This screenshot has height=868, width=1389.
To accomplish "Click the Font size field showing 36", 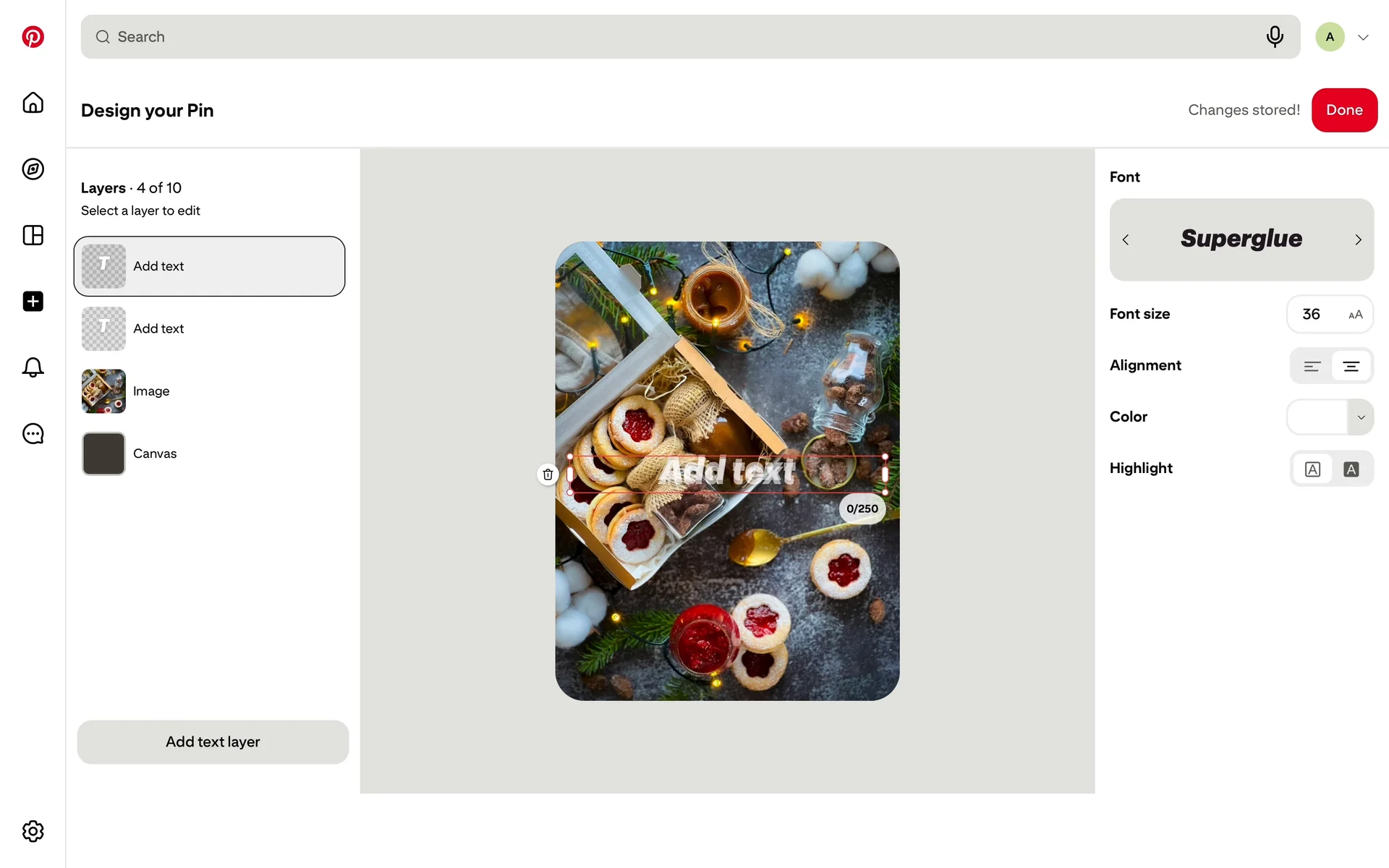I will click(1330, 314).
